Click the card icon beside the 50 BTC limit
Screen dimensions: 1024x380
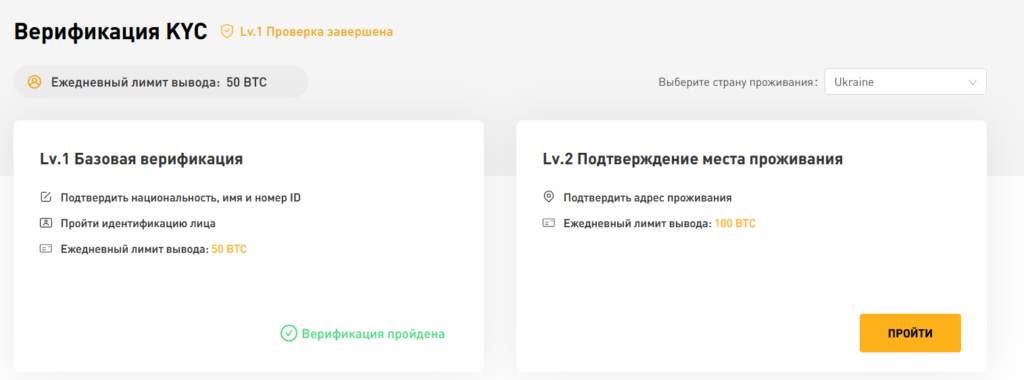click(46, 249)
